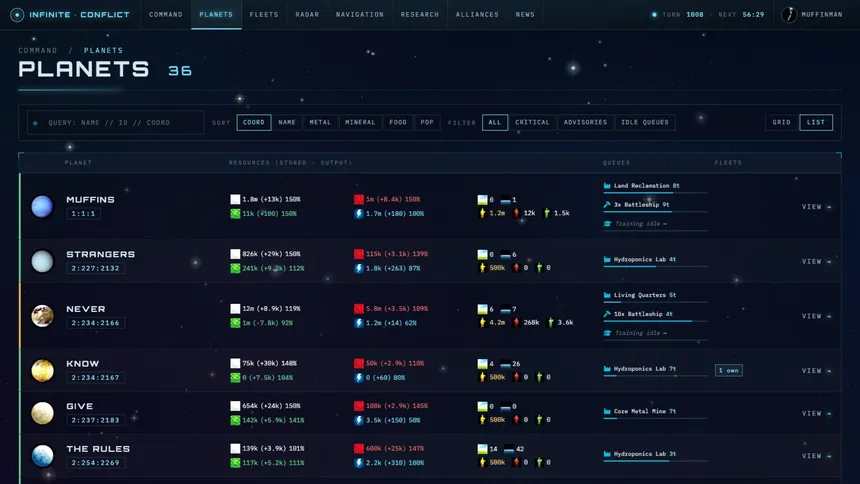The image size is (860, 484).
Task: Click the '1 own' fleet badge on Know
Action: [x=728, y=370]
